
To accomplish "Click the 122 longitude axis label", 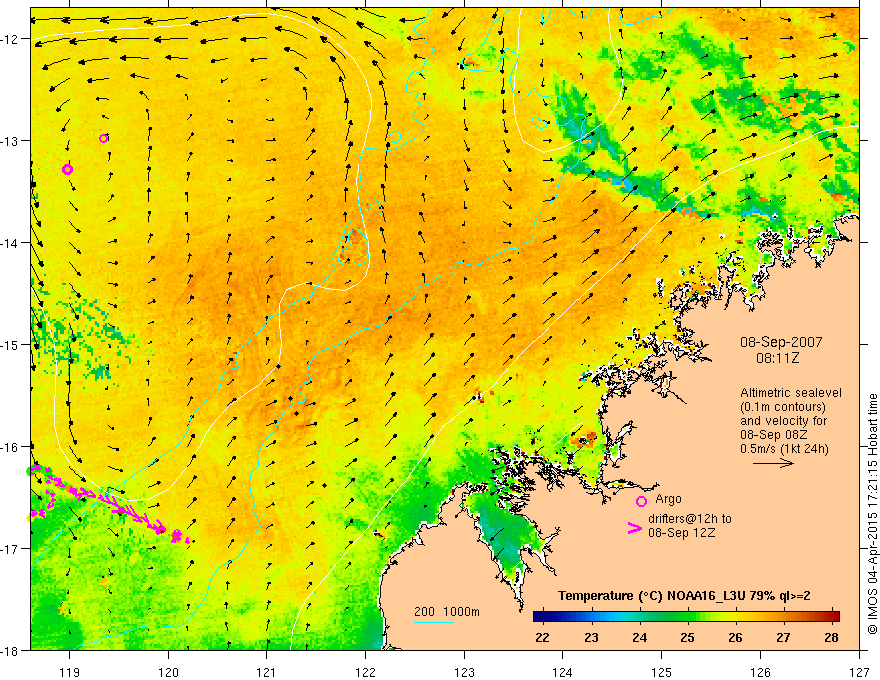I will (365, 673).
